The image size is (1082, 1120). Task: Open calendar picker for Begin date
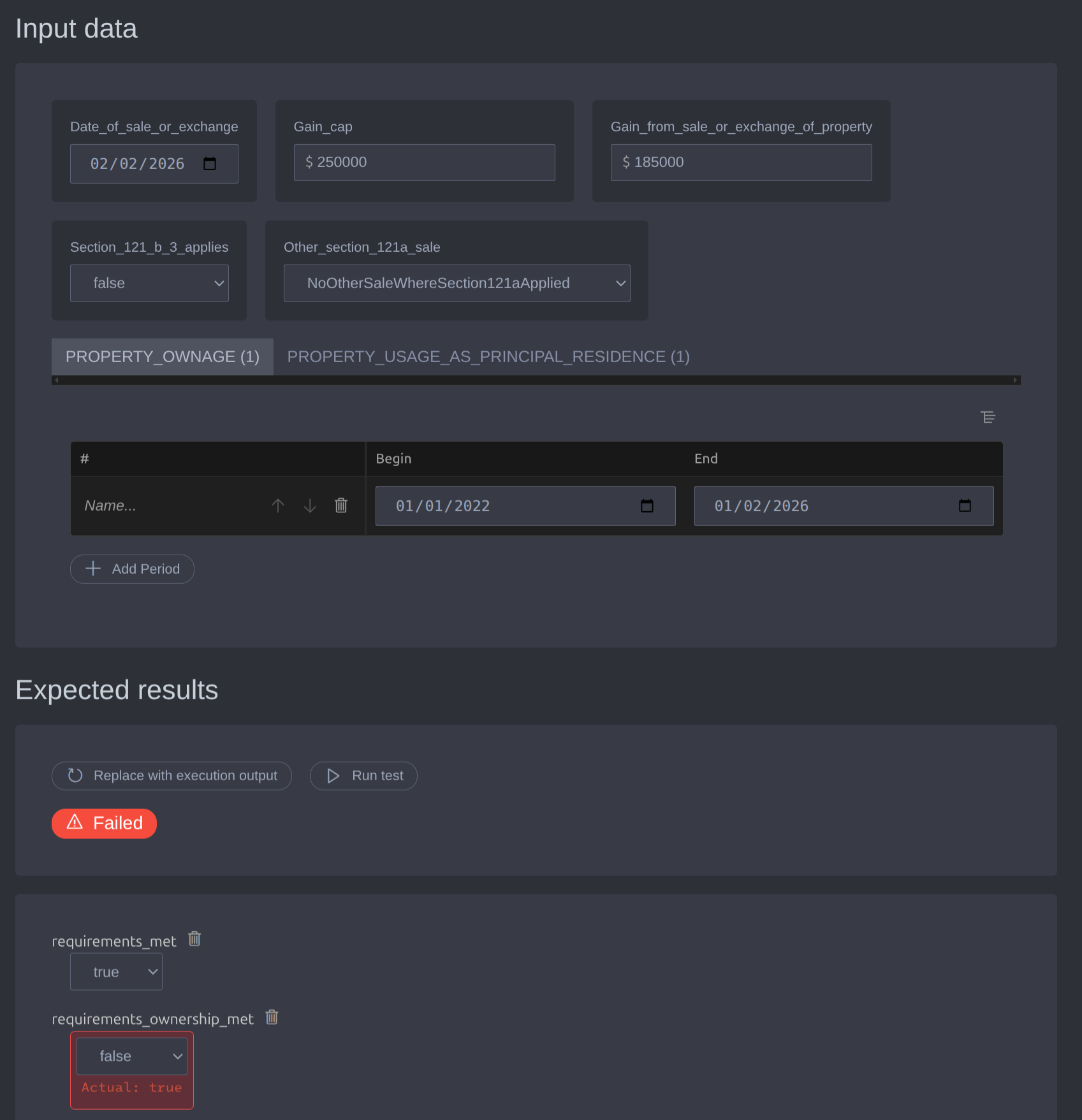647,506
